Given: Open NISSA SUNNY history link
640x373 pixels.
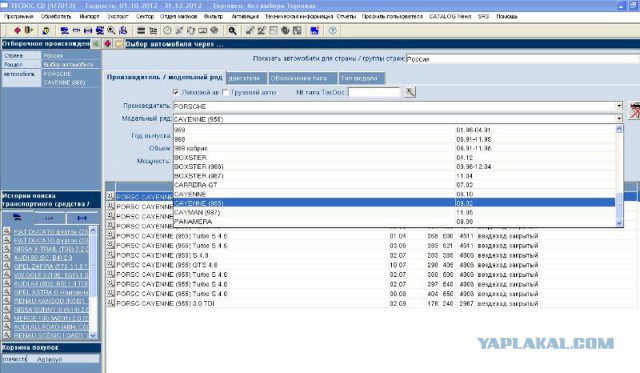Looking at the screenshot, I should click(51, 309).
